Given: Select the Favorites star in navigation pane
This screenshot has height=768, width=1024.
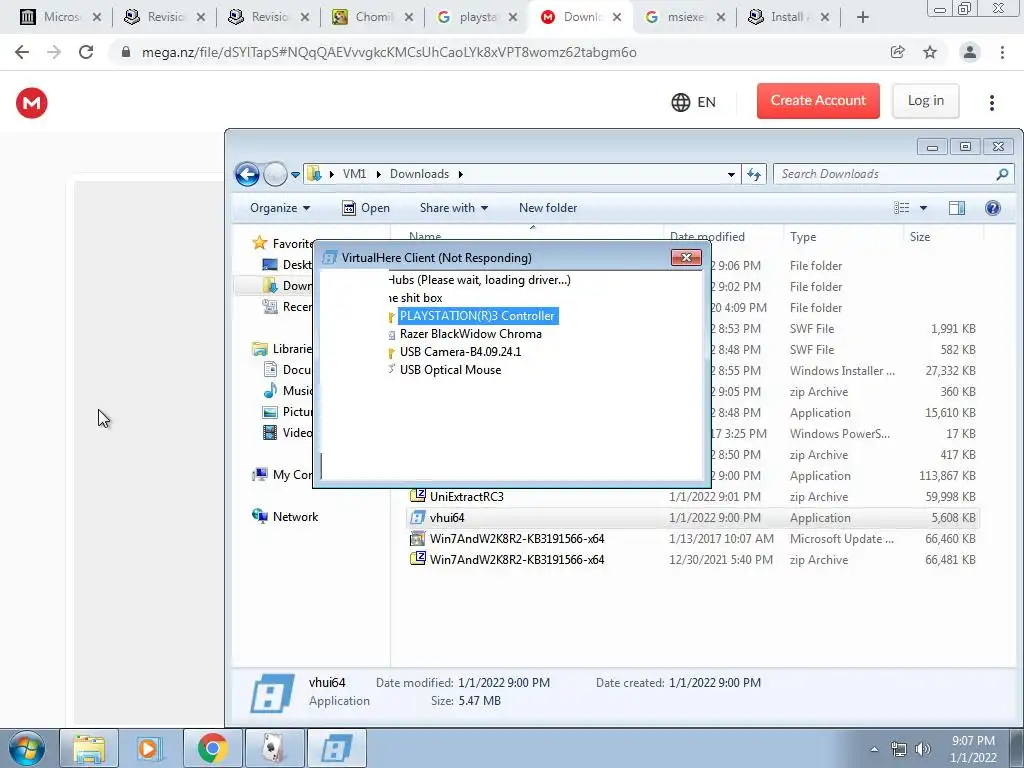Looking at the screenshot, I should pyautogui.click(x=260, y=243).
